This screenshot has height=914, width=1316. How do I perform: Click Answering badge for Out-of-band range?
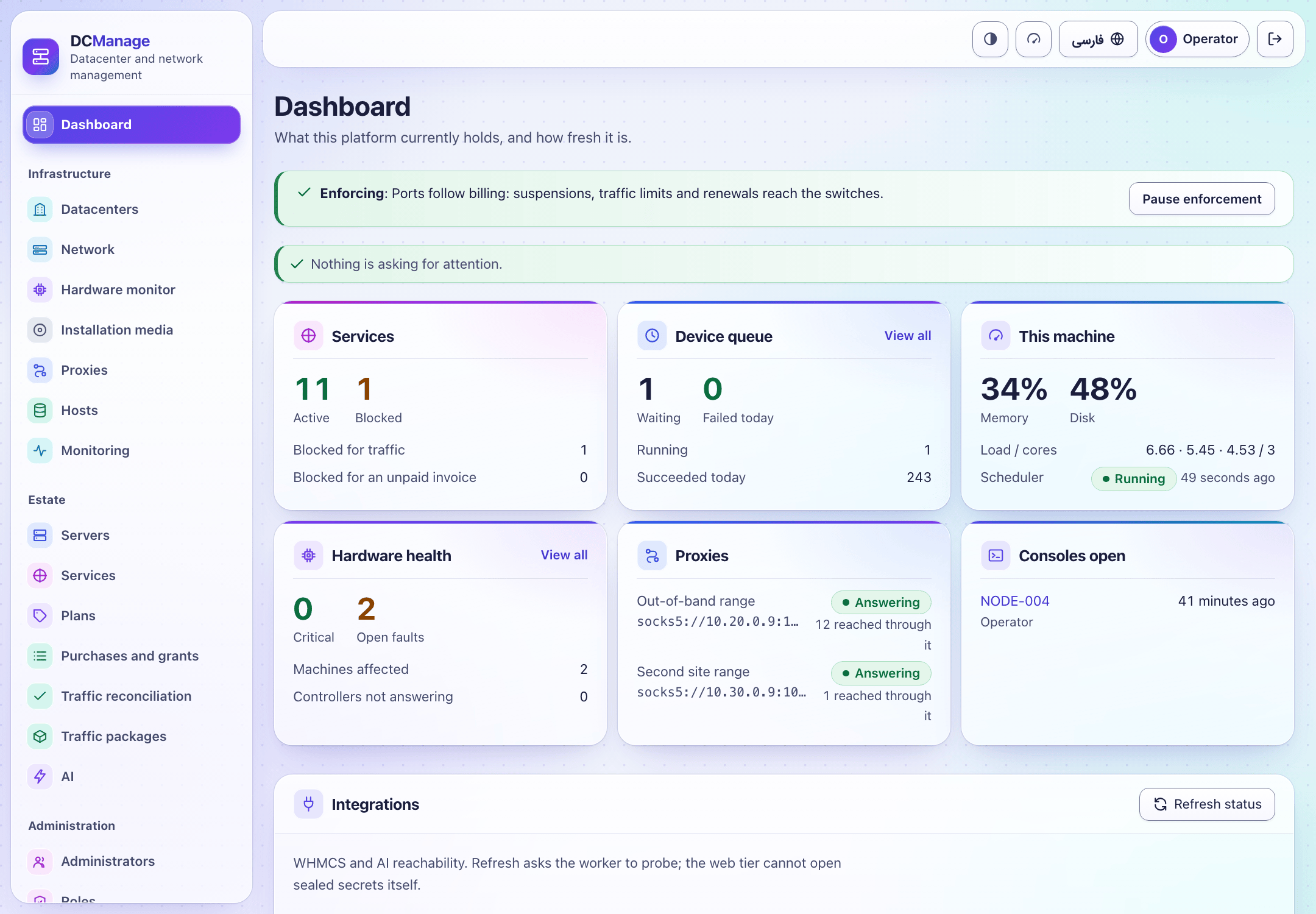point(881,602)
